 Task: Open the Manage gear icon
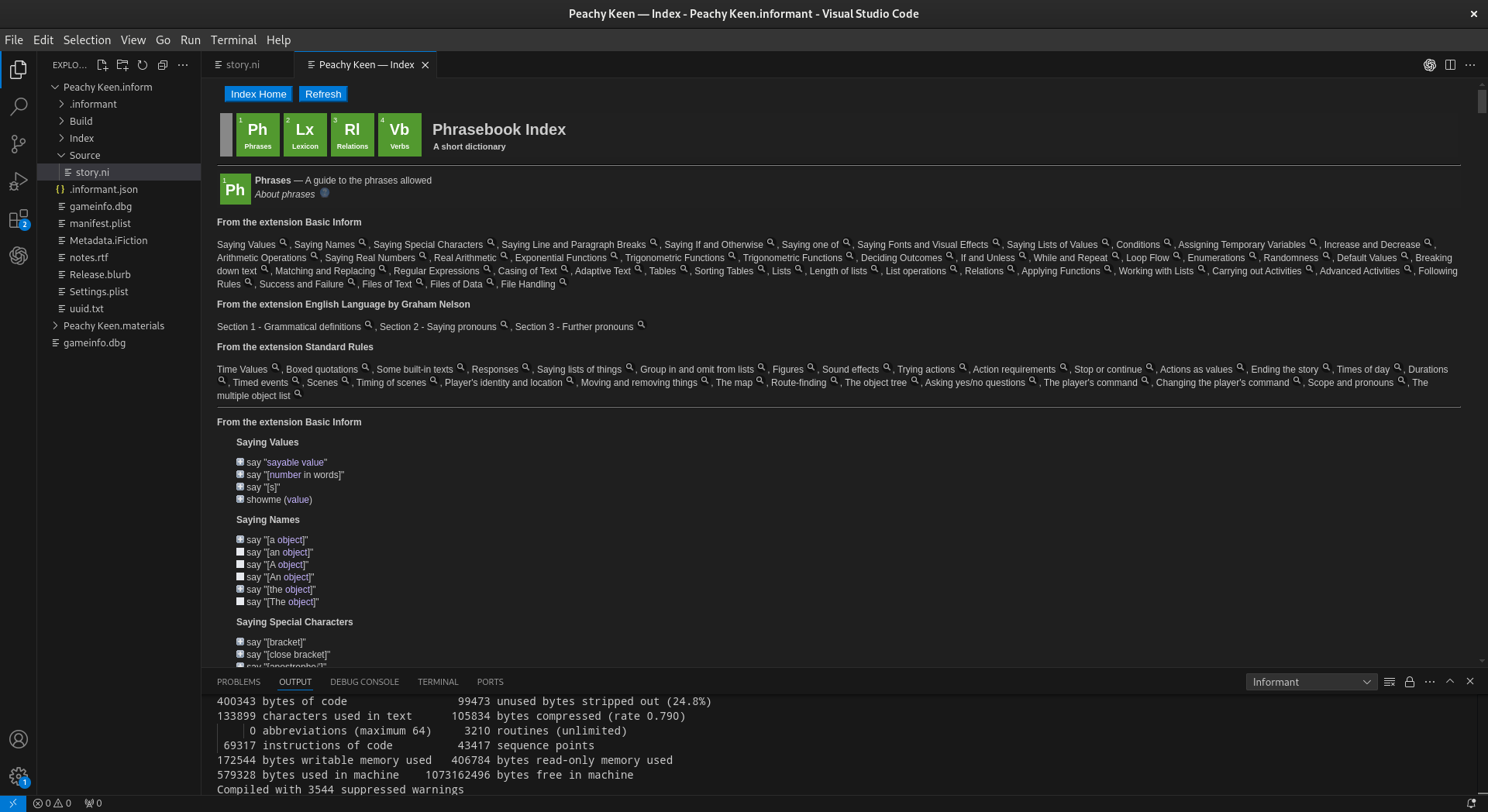pyautogui.click(x=19, y=776)
